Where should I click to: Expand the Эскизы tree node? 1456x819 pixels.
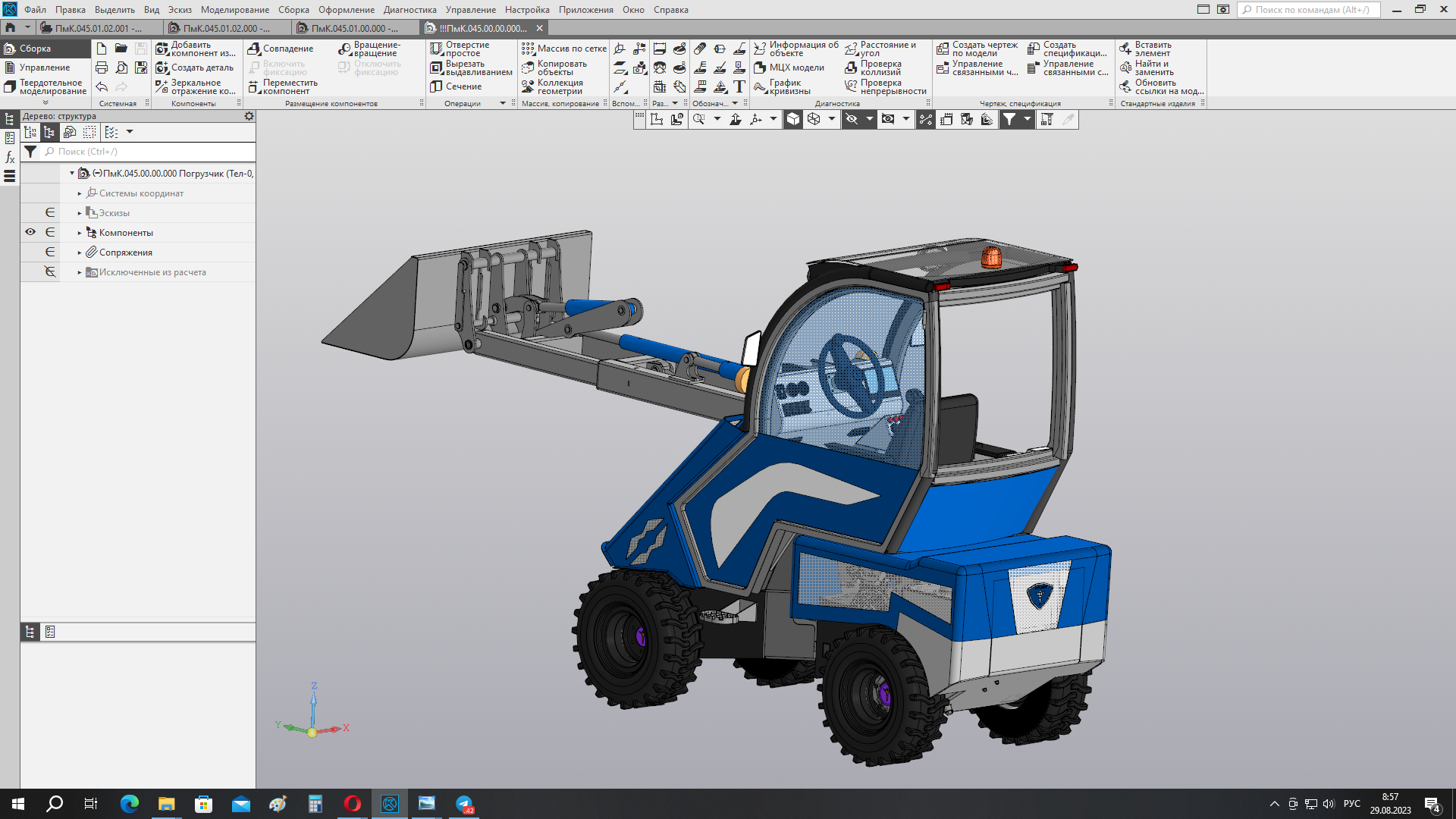(80, 213)
